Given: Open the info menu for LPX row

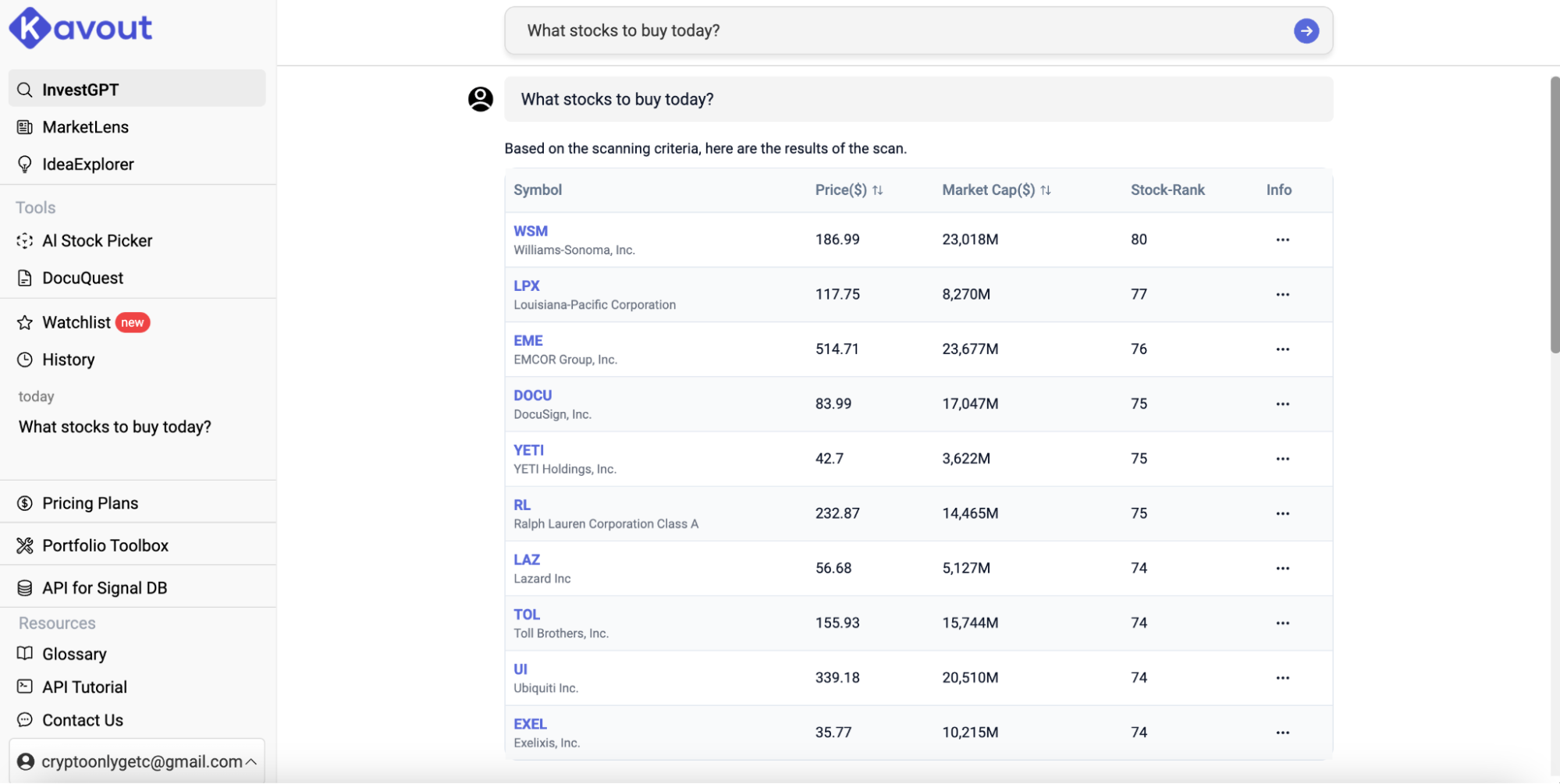Looking at the screenshot, I should 1282,295.
